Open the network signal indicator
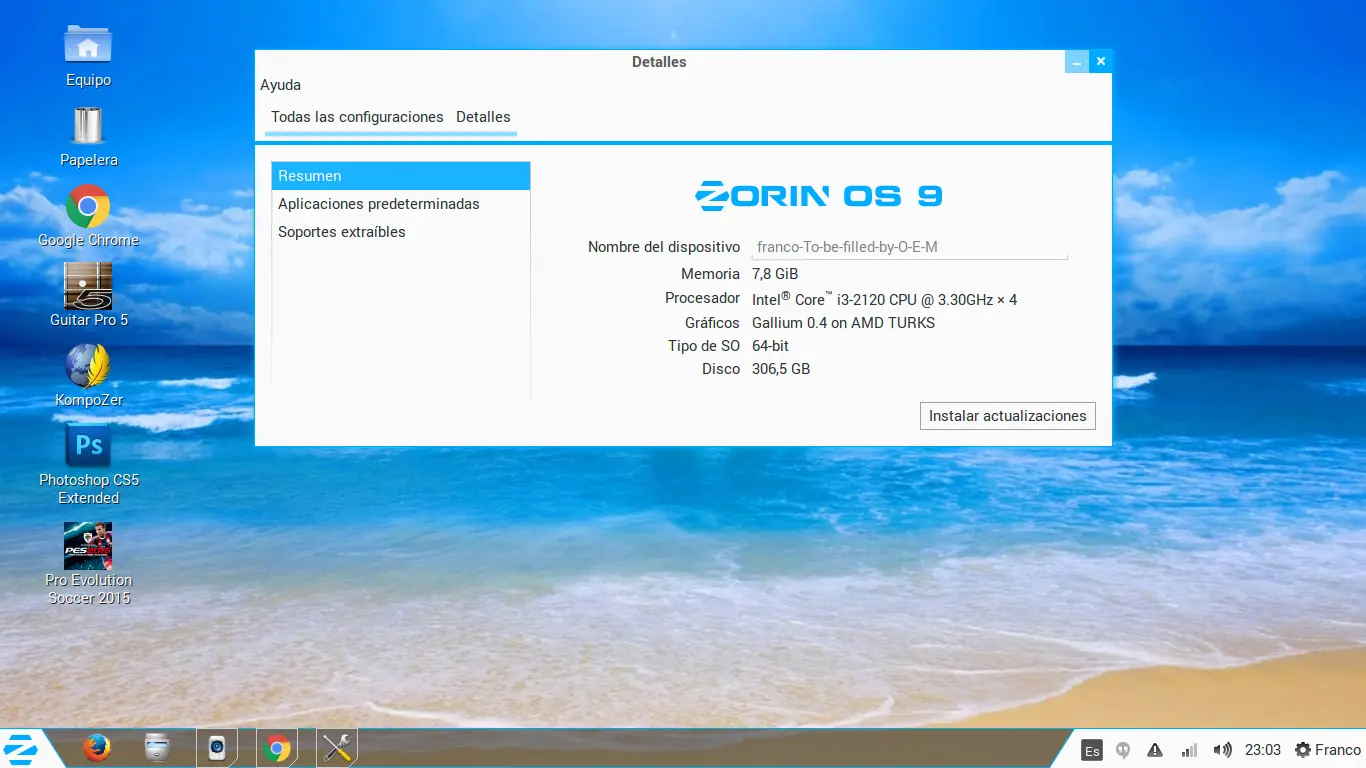Image resolution: width=1366 pixels, height=768 pixels. coord(1189,750)
